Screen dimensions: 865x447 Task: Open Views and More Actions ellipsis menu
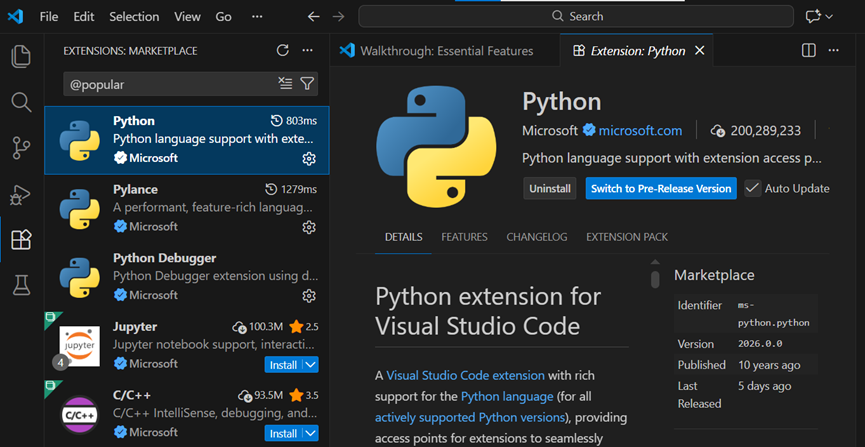tap(308, 50)
